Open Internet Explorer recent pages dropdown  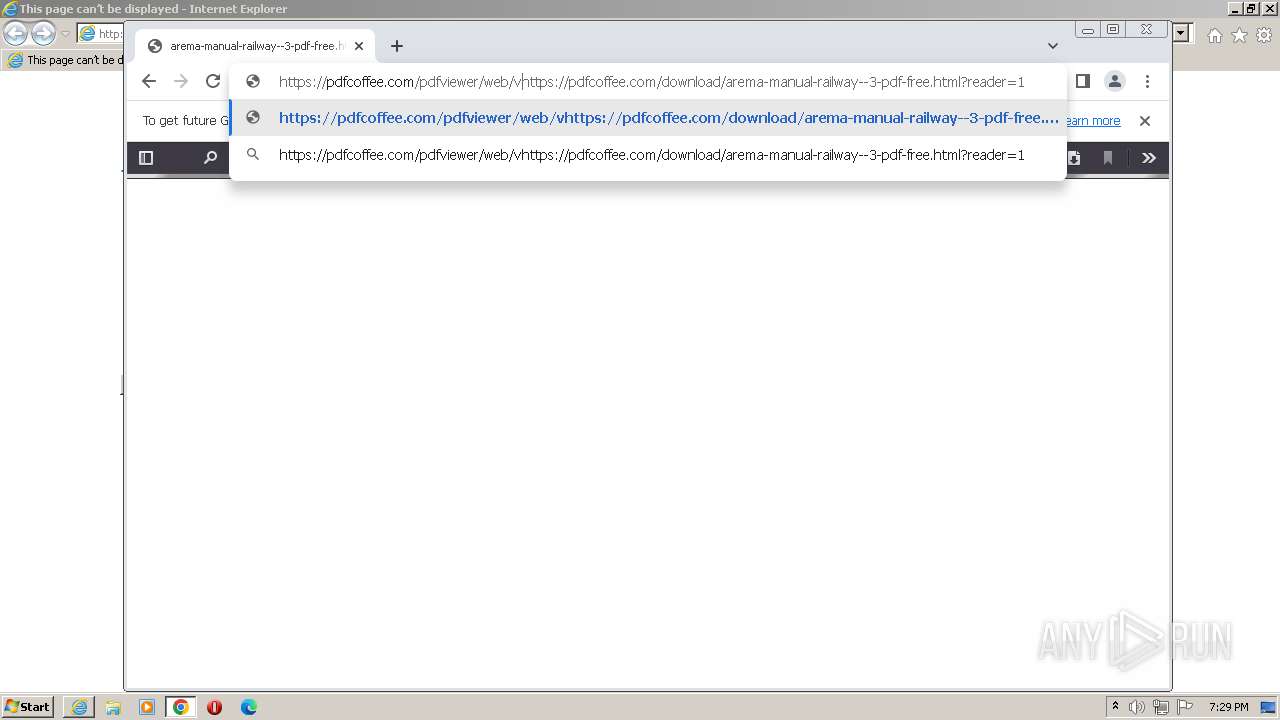tap(66, 34)
